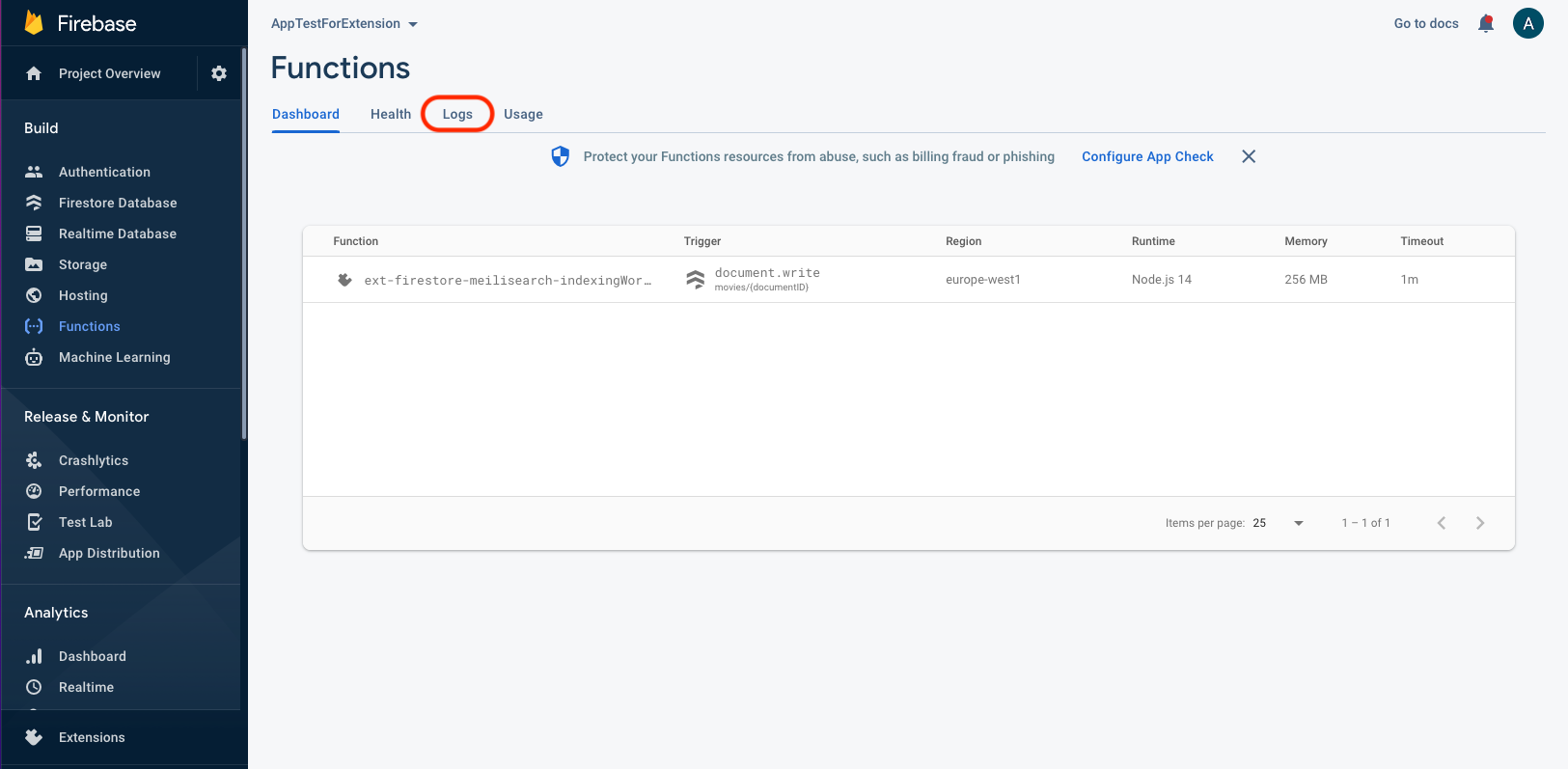
Task: Click the Node.js 14 runtime cell
Action: (x=1162, y=280)
